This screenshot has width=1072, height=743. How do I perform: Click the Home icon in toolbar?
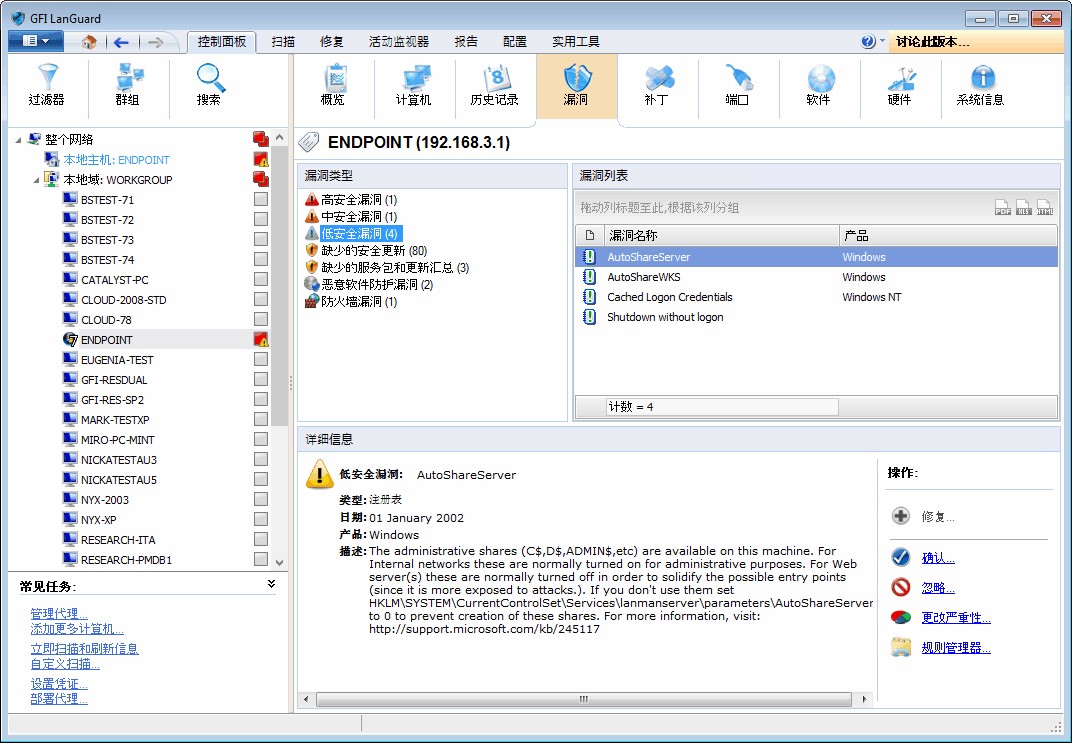(89, 42)
